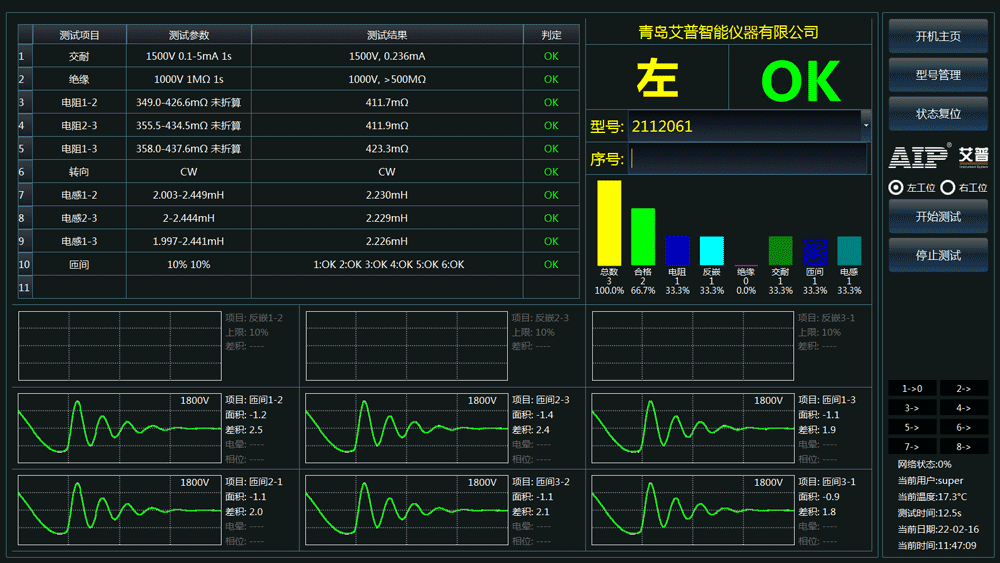Click the yellow 左 station indicator
The width and height of the screenshot is (1000, 563).
click(657, 81)
